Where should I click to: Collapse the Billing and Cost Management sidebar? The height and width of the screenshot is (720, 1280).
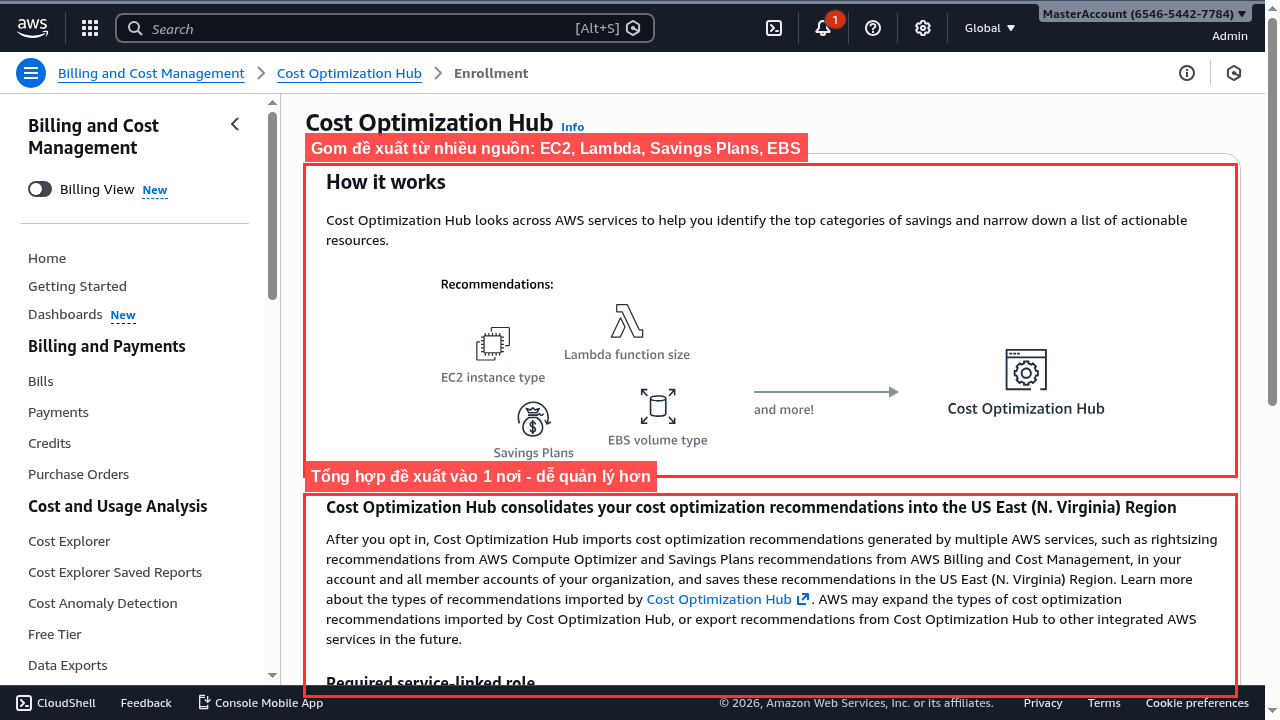point(235,124)
